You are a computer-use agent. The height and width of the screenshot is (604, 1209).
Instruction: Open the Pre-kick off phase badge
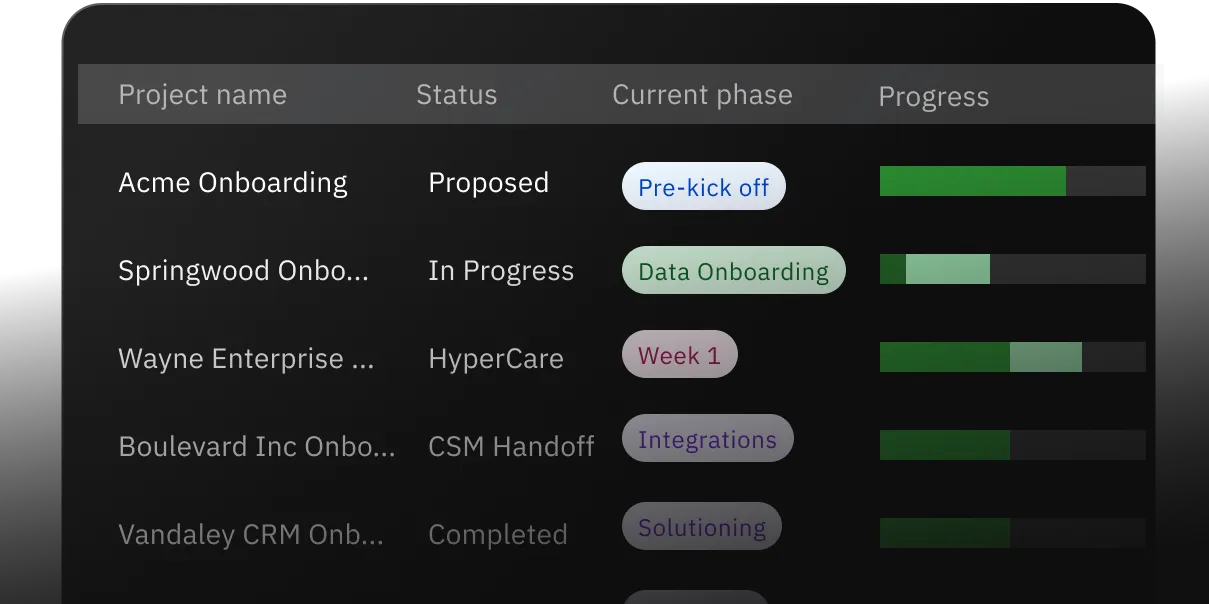pos(703,186)
